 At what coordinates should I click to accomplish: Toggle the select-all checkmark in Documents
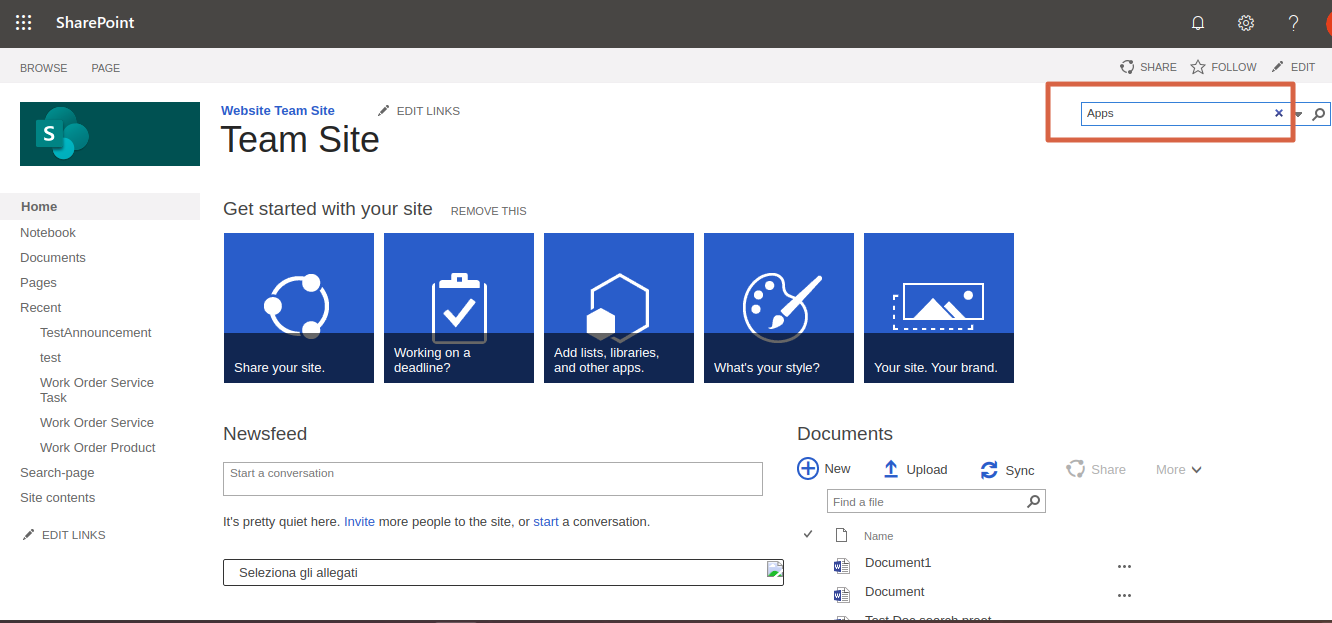pos(808,535)
